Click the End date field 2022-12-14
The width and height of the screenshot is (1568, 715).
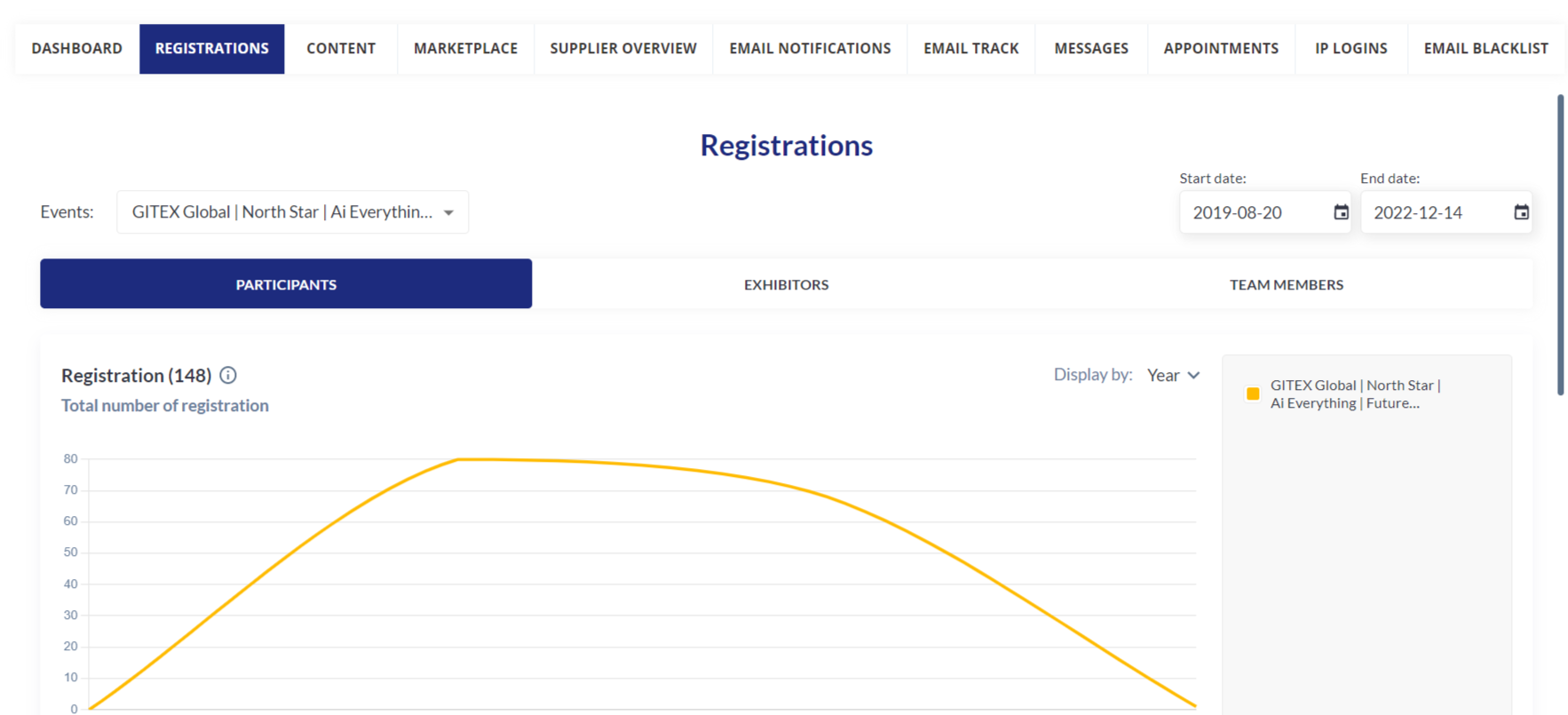coord(1446,212)
